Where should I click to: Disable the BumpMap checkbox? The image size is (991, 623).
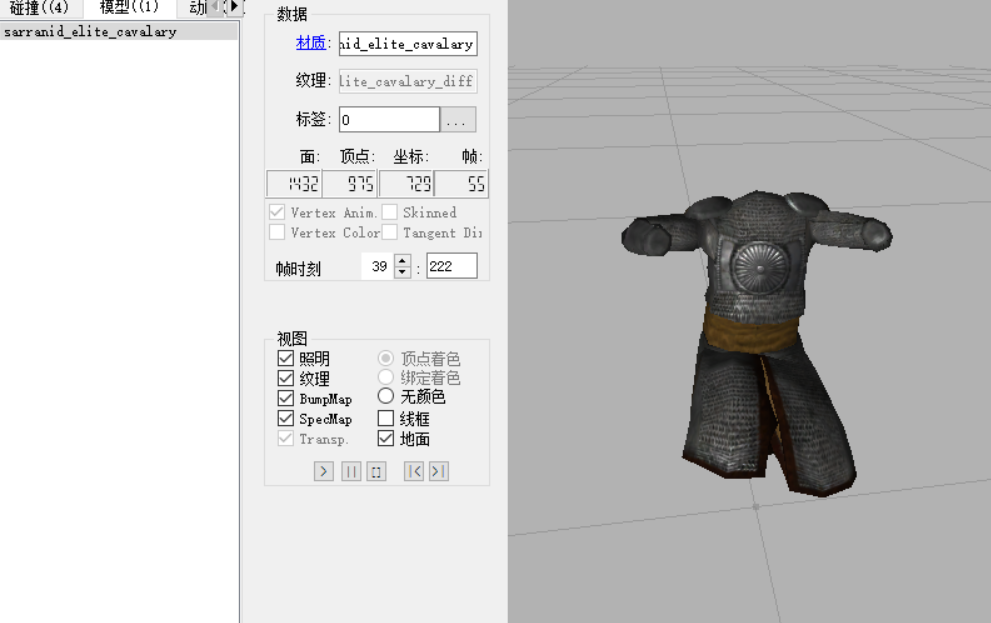[x=285, y=399]
